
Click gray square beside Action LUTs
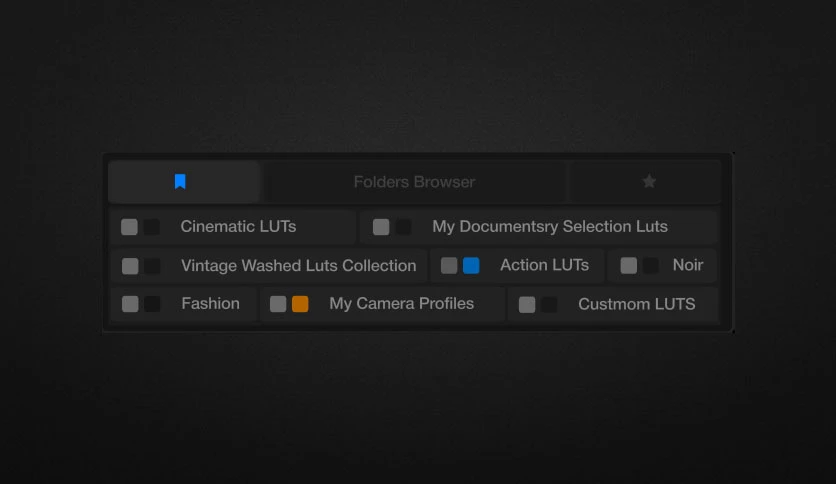(x=449, y=265)
